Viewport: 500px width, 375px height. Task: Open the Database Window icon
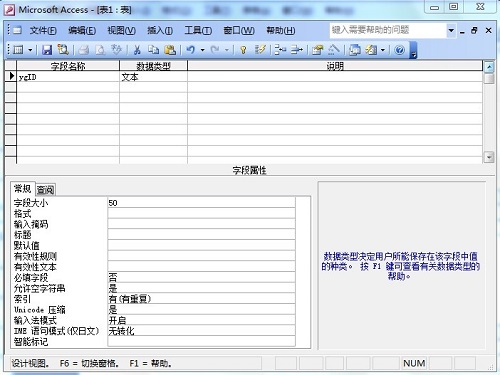354,50
